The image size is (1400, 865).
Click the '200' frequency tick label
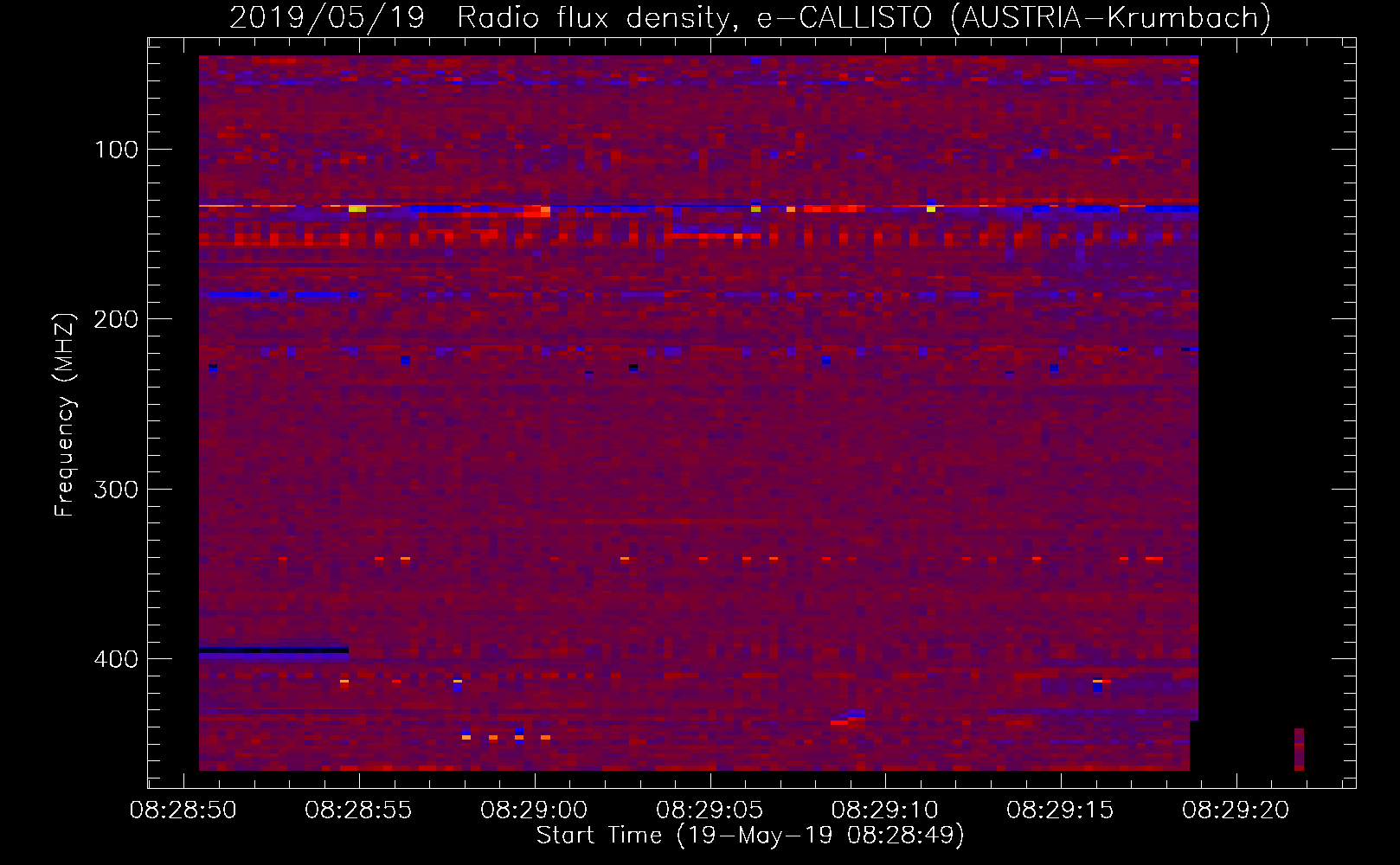[x=116, y=319]
